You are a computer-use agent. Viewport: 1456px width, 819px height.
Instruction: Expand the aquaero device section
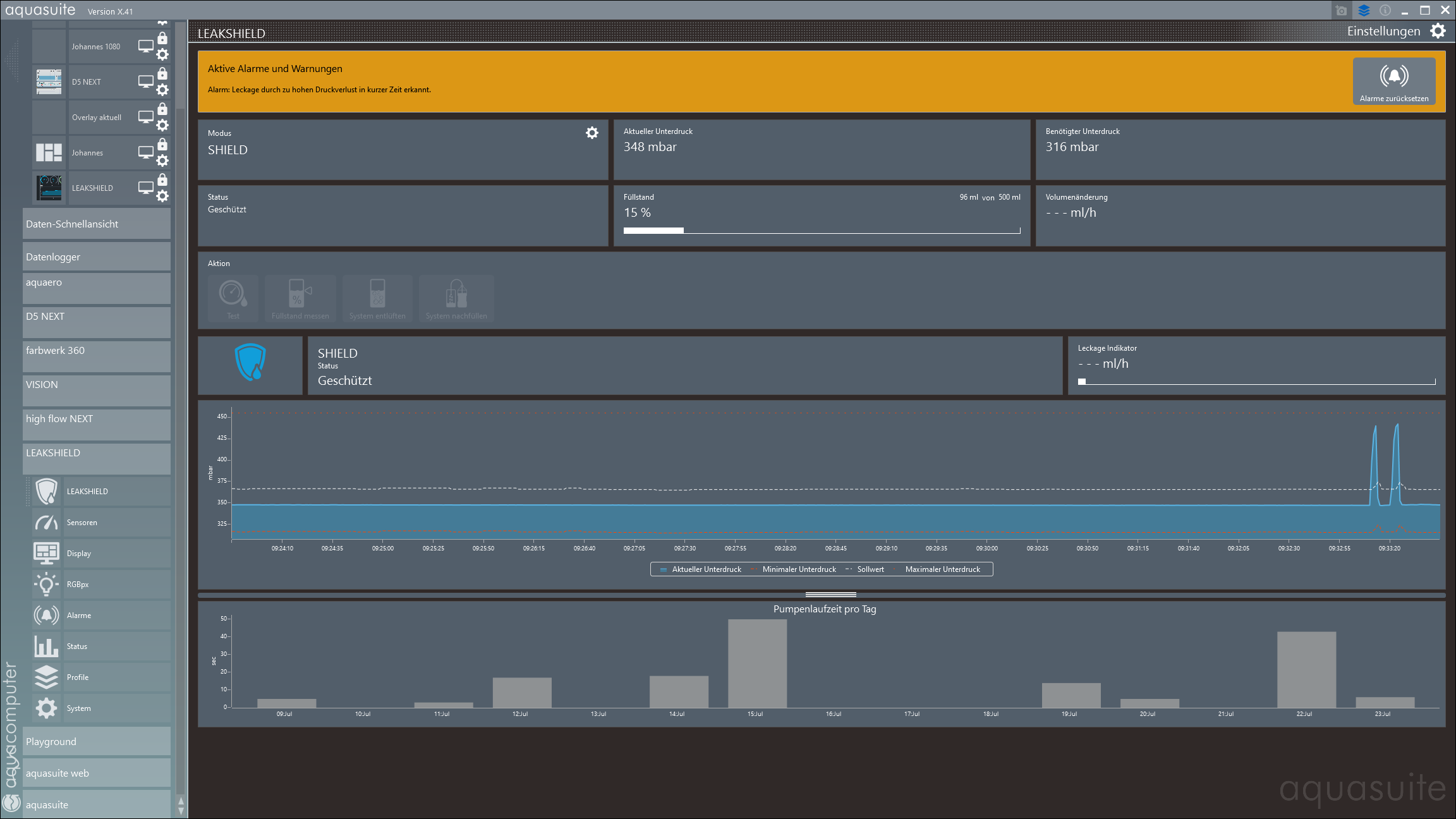pyautogui.click(x=97, y=288)
